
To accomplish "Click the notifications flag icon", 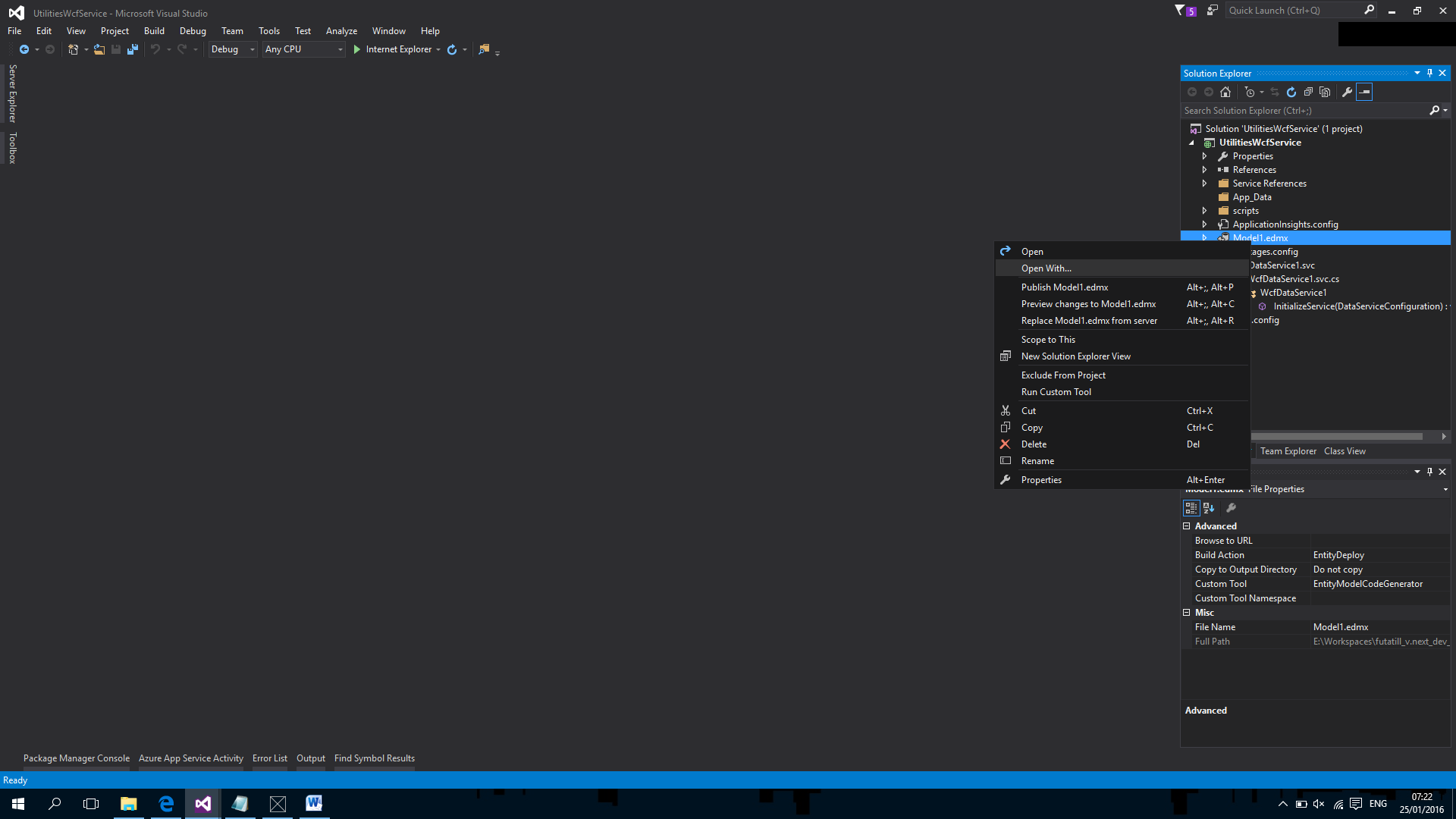I will (1181, 11).
